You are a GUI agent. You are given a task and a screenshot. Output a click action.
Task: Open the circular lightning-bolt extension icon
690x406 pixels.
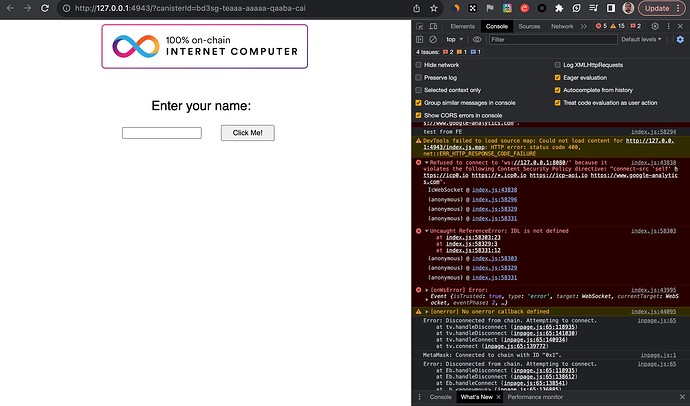(x=576, y=8)
